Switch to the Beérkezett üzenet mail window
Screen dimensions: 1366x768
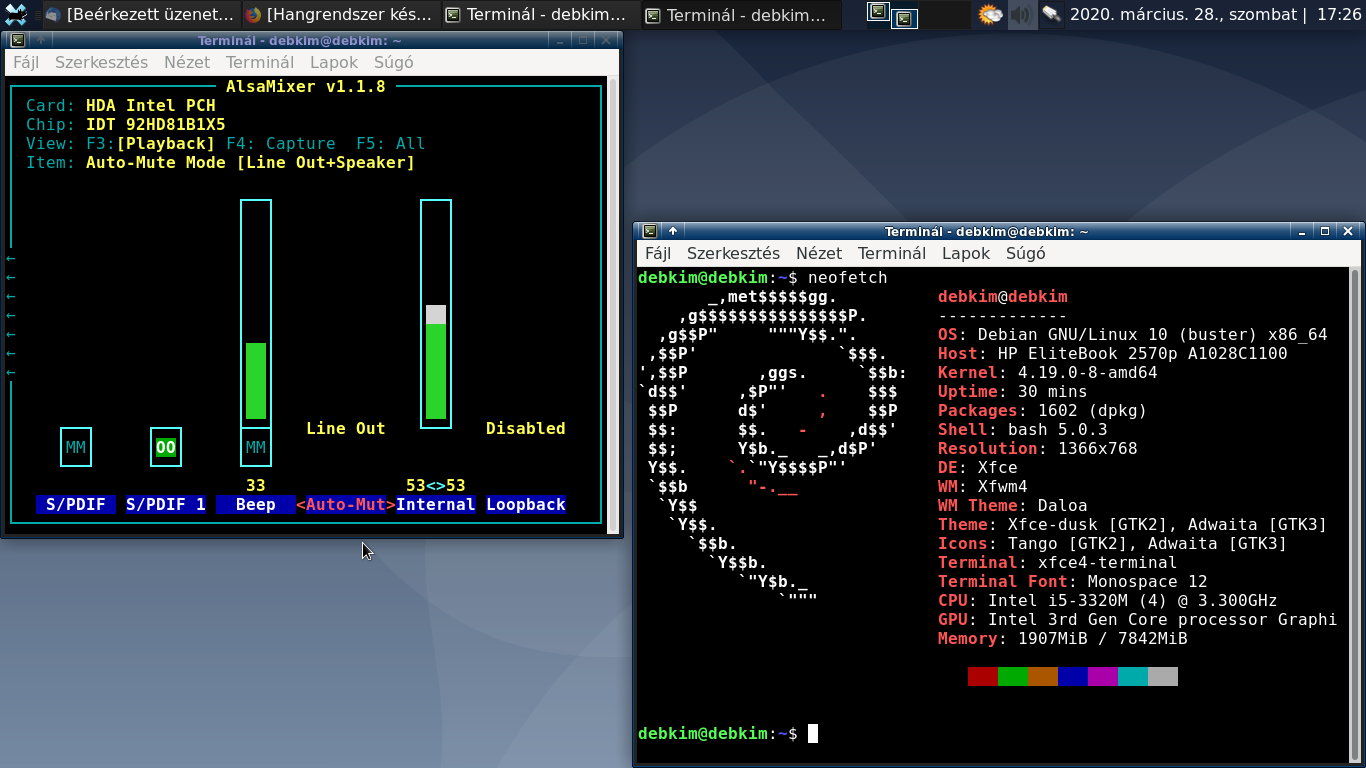(140, 15)
